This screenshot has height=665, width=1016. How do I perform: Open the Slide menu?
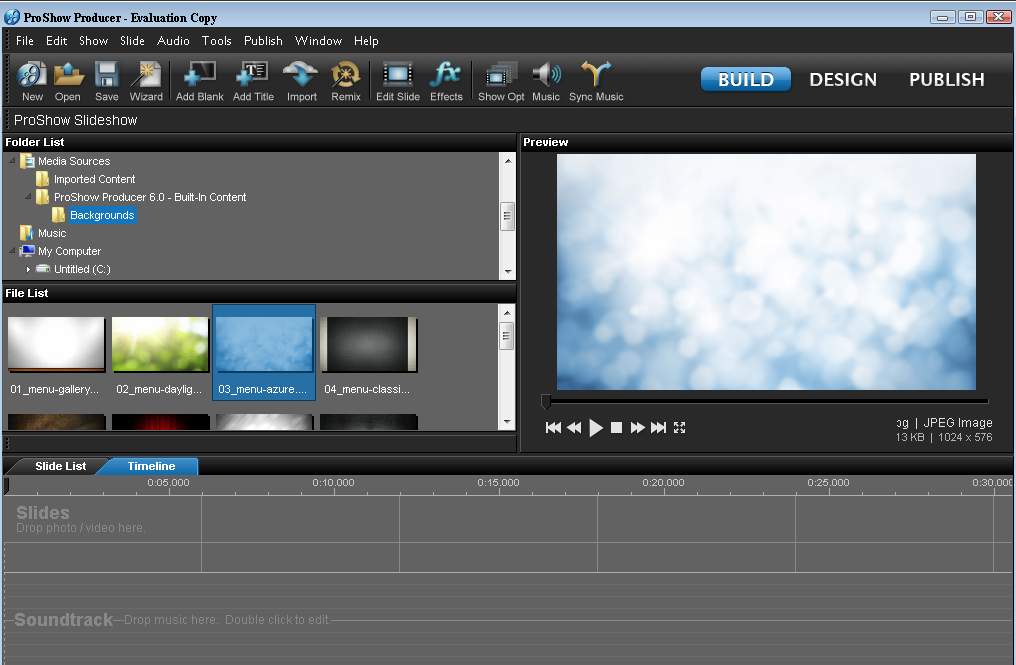pyautogui.click(x=132, y=41)
